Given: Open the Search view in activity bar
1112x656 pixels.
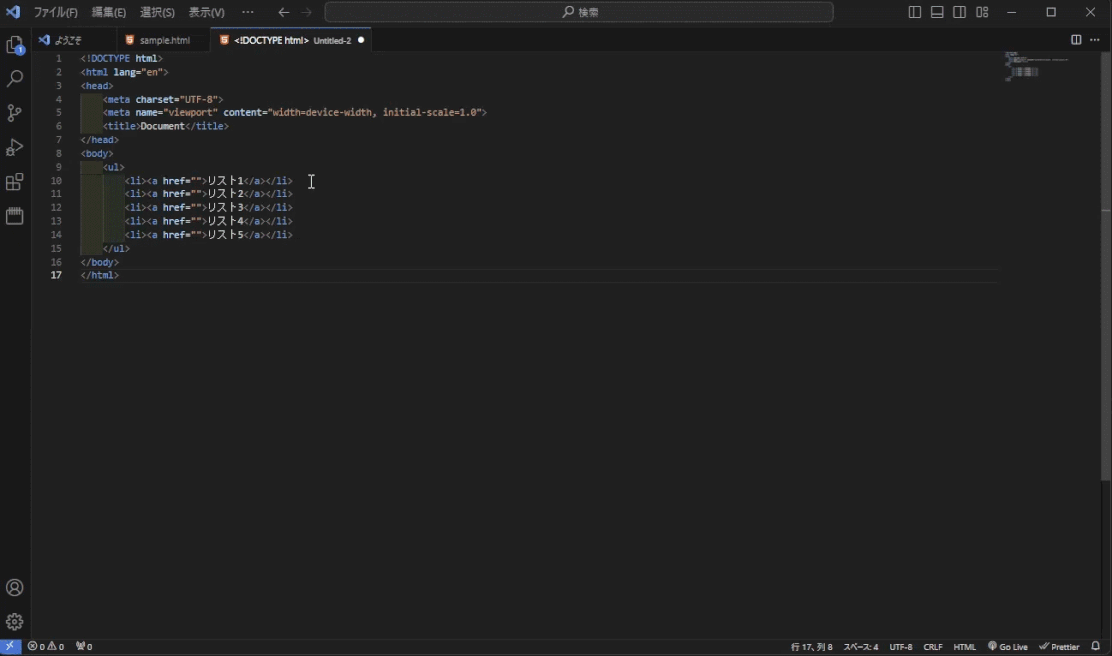Looking at the screenshot, I should [15, 79].
